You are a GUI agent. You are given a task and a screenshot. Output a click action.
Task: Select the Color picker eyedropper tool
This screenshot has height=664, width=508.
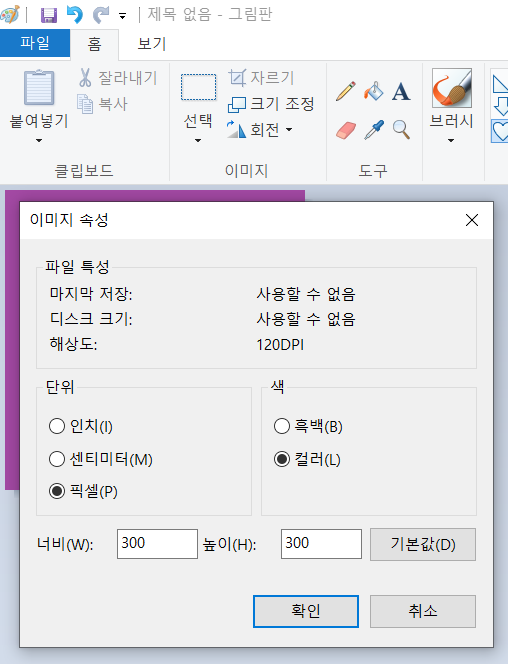pyautogui.click(x=374, y=130)
